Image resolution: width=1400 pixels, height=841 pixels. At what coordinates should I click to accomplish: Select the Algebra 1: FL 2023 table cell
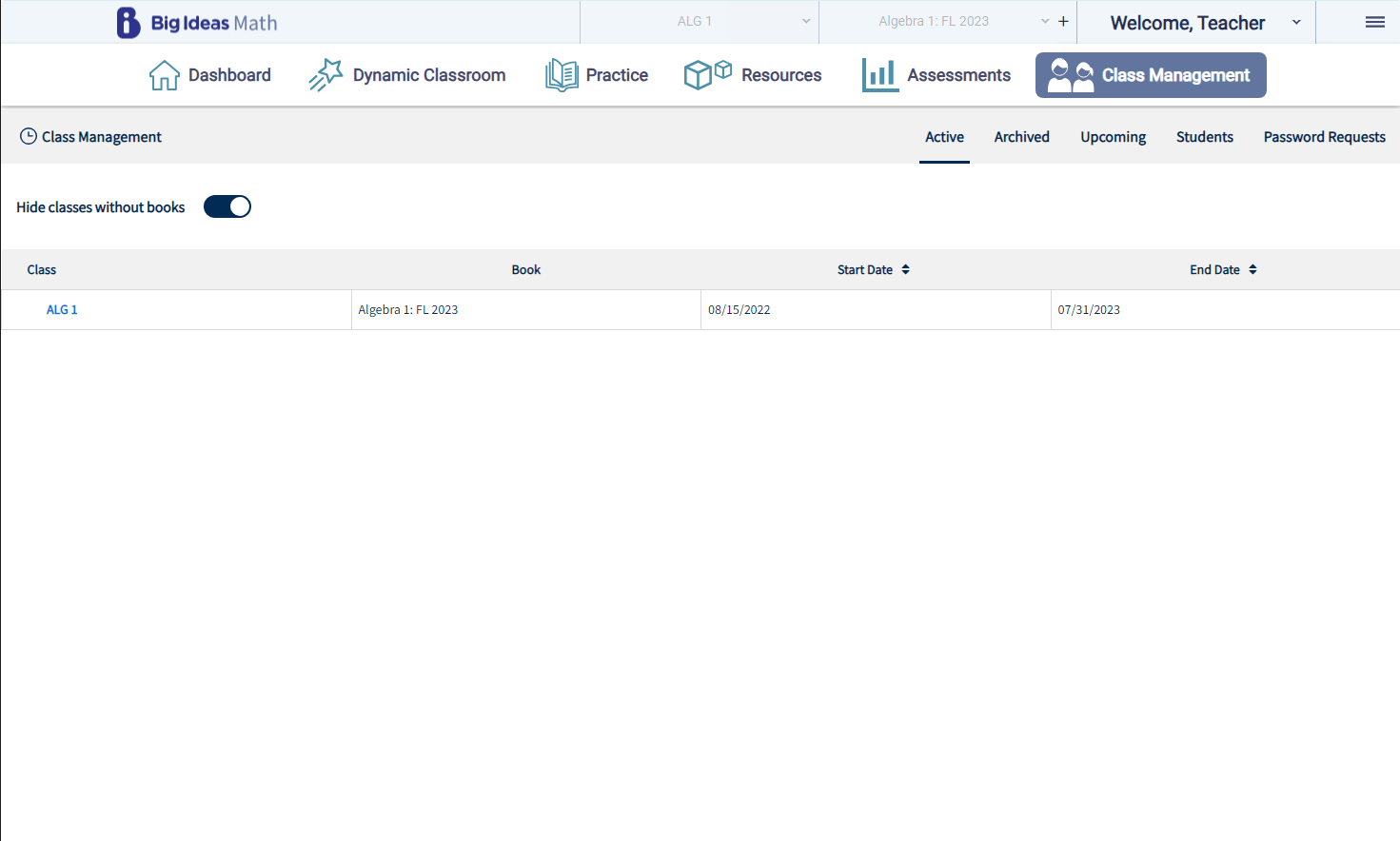(x=526, y=310)
